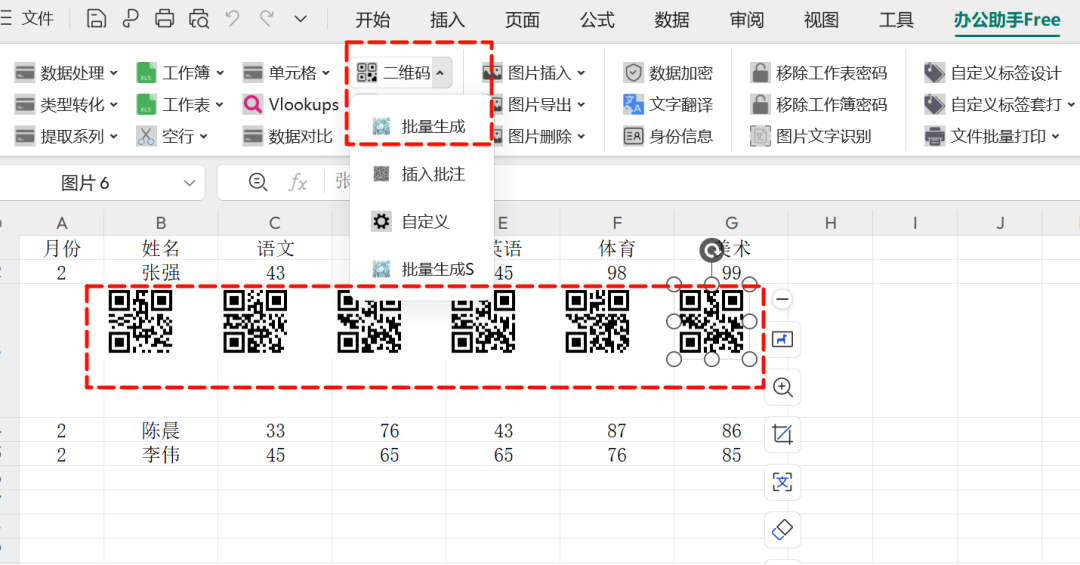
Task: Open the 单元格 dropdown
Action: [287, 72]
